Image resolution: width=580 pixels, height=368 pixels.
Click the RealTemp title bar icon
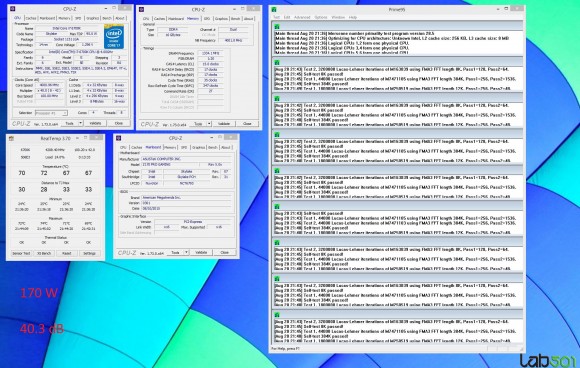(11, 138)
